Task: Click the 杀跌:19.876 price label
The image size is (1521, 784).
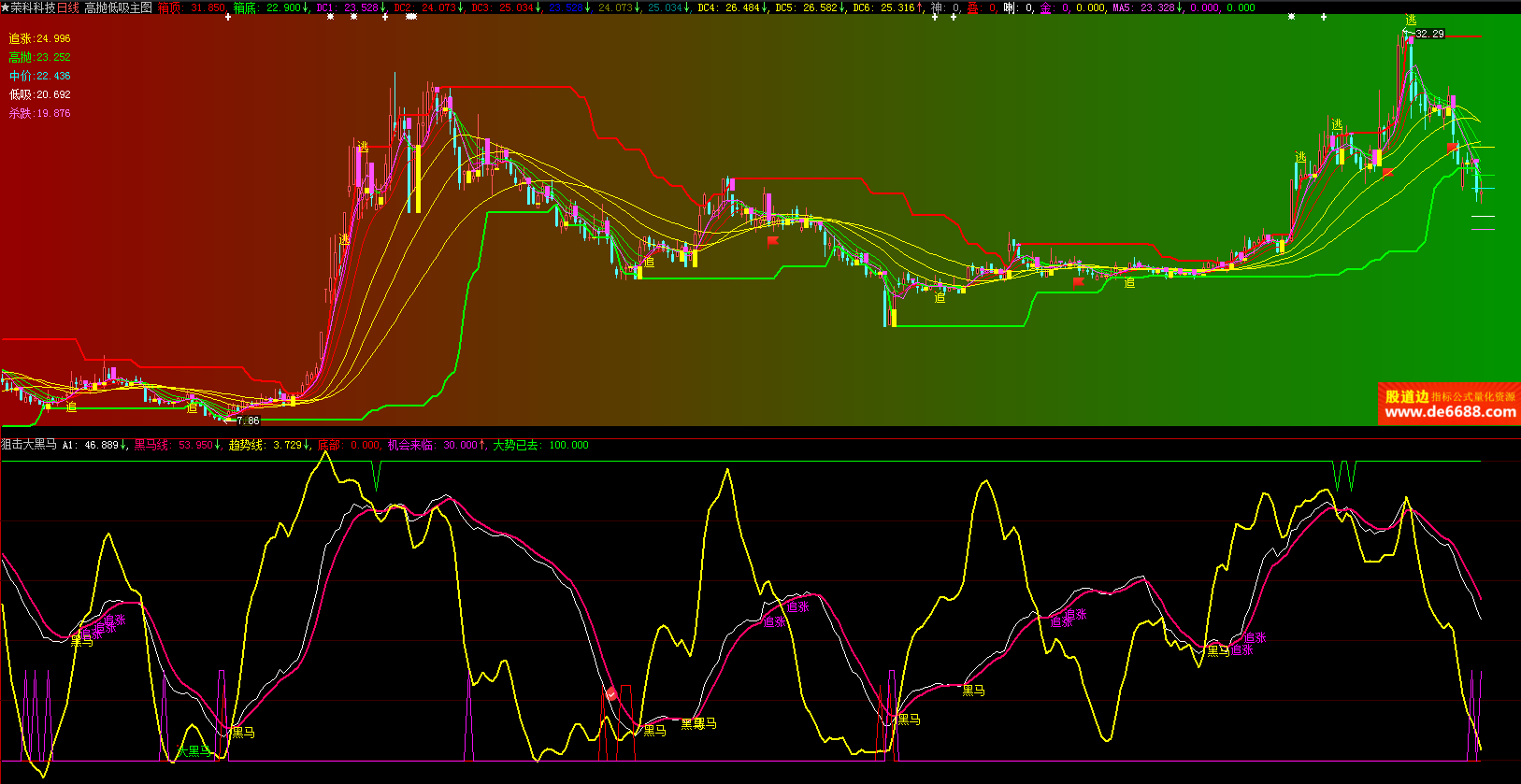Action: click(x=39, y=113)
